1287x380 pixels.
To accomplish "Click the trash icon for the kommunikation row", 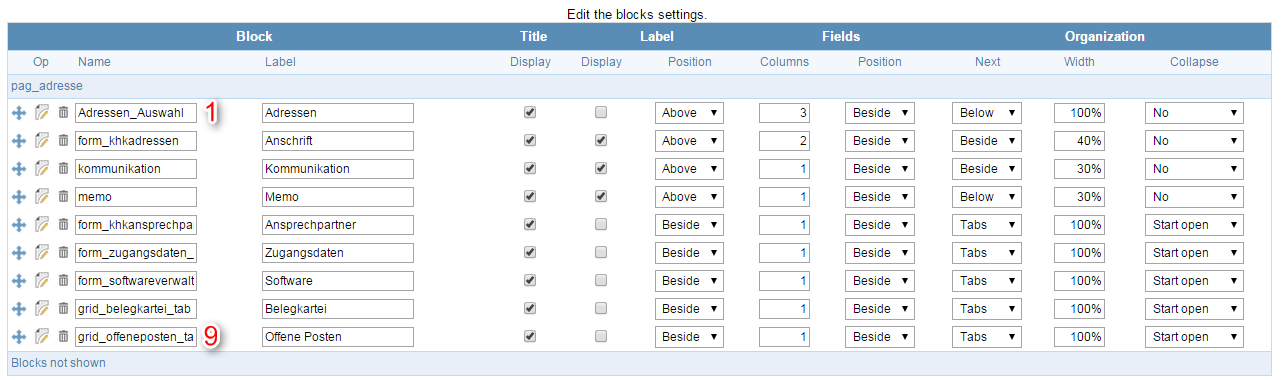I will pyautogui.click(x=63, y=169).
